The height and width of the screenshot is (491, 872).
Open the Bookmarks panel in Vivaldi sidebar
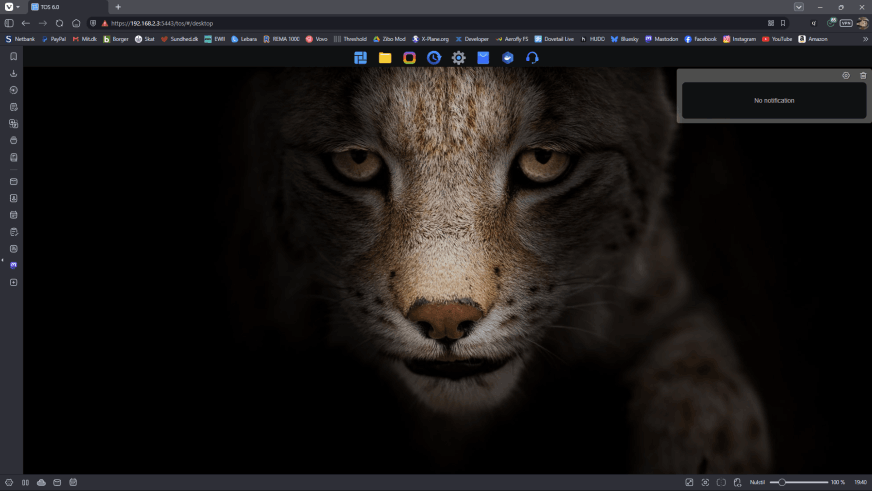point(13,56)
